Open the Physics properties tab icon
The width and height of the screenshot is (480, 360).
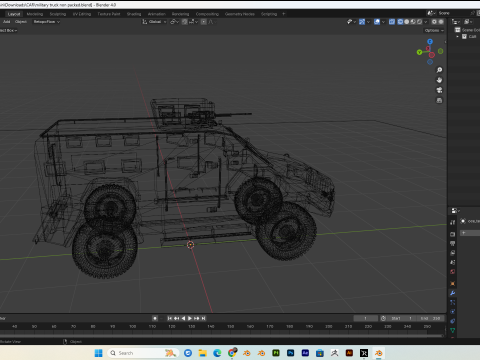point(453,312)
